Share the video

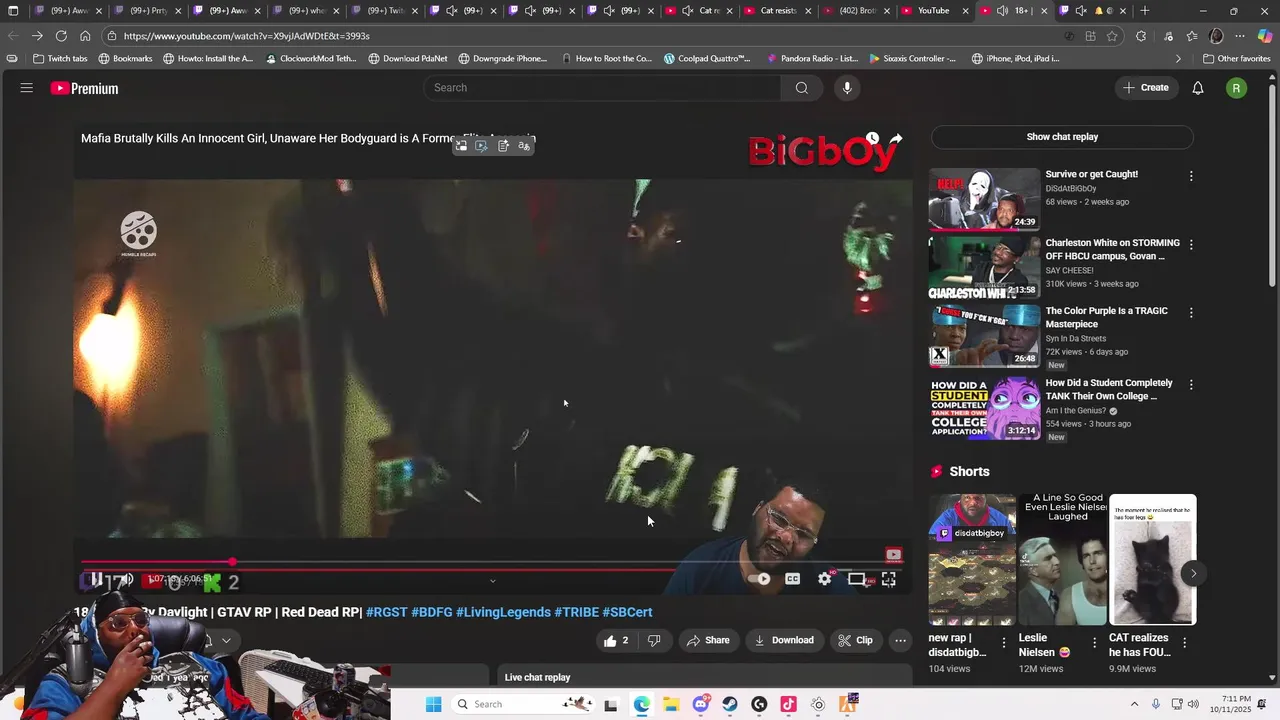[708, 640]
